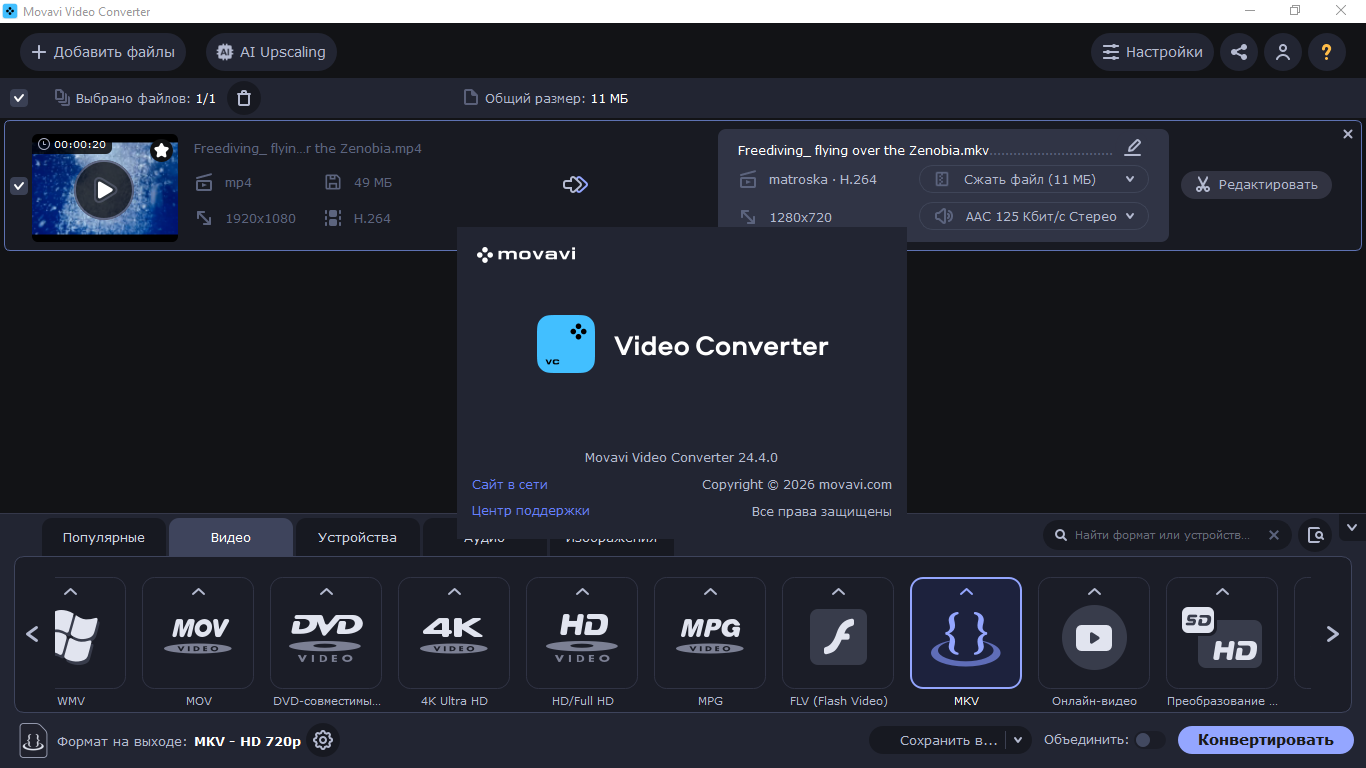The height and width of the screenshot is (768, 1366).
Task: Open the save location dropdown arrow
Action: 1019,741
